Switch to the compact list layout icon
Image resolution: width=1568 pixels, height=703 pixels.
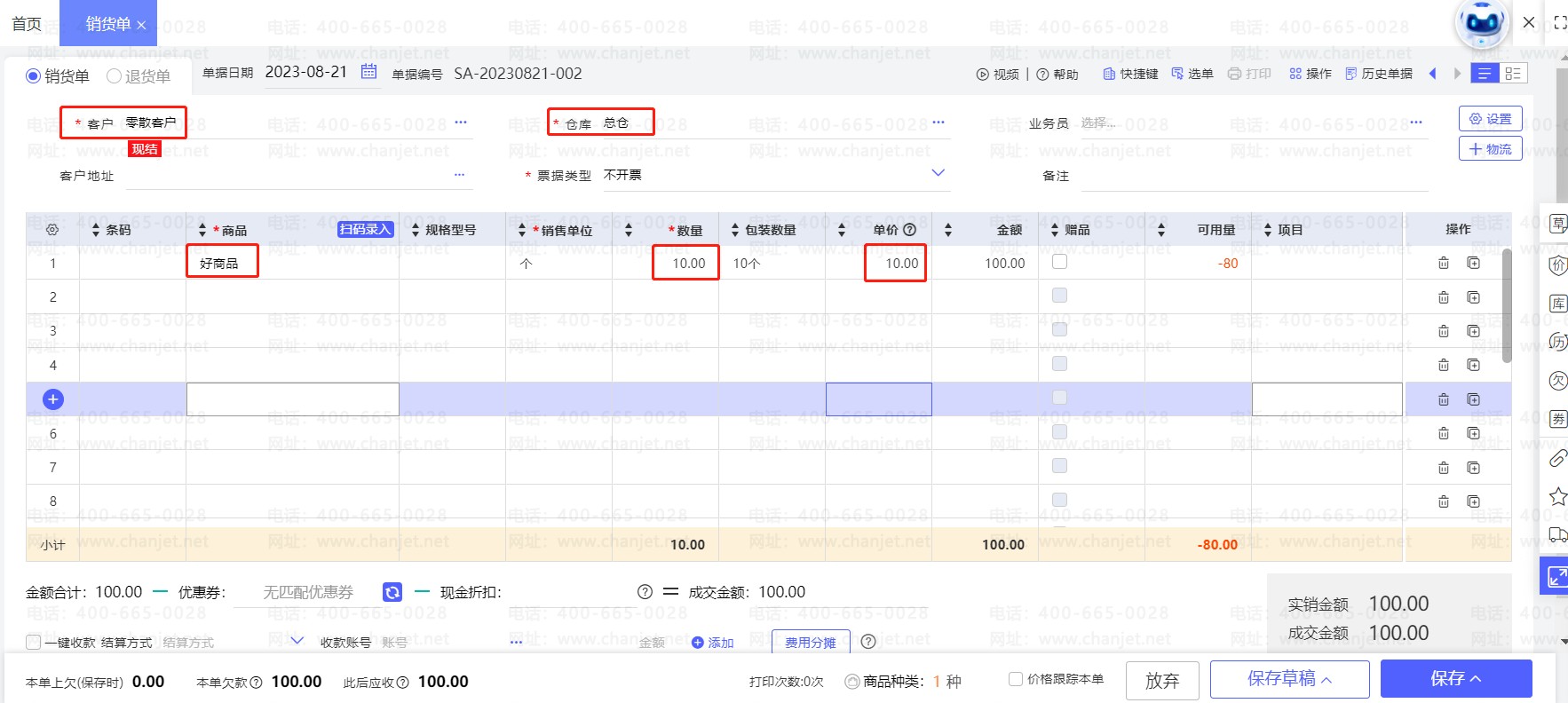(x=1485, y=74)
